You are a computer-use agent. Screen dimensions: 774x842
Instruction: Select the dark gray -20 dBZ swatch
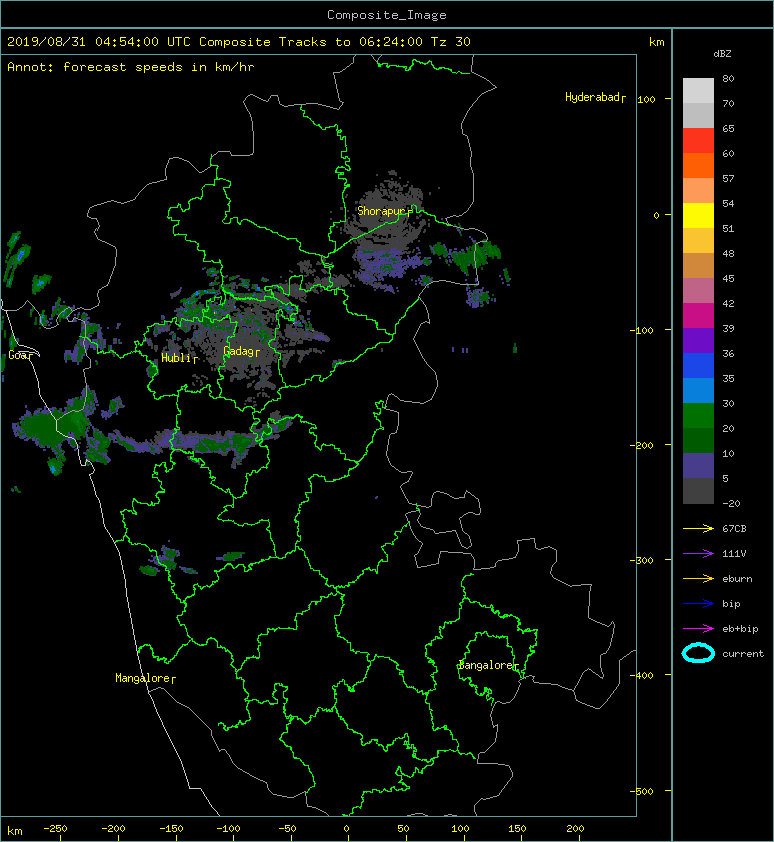coord(698,491)
